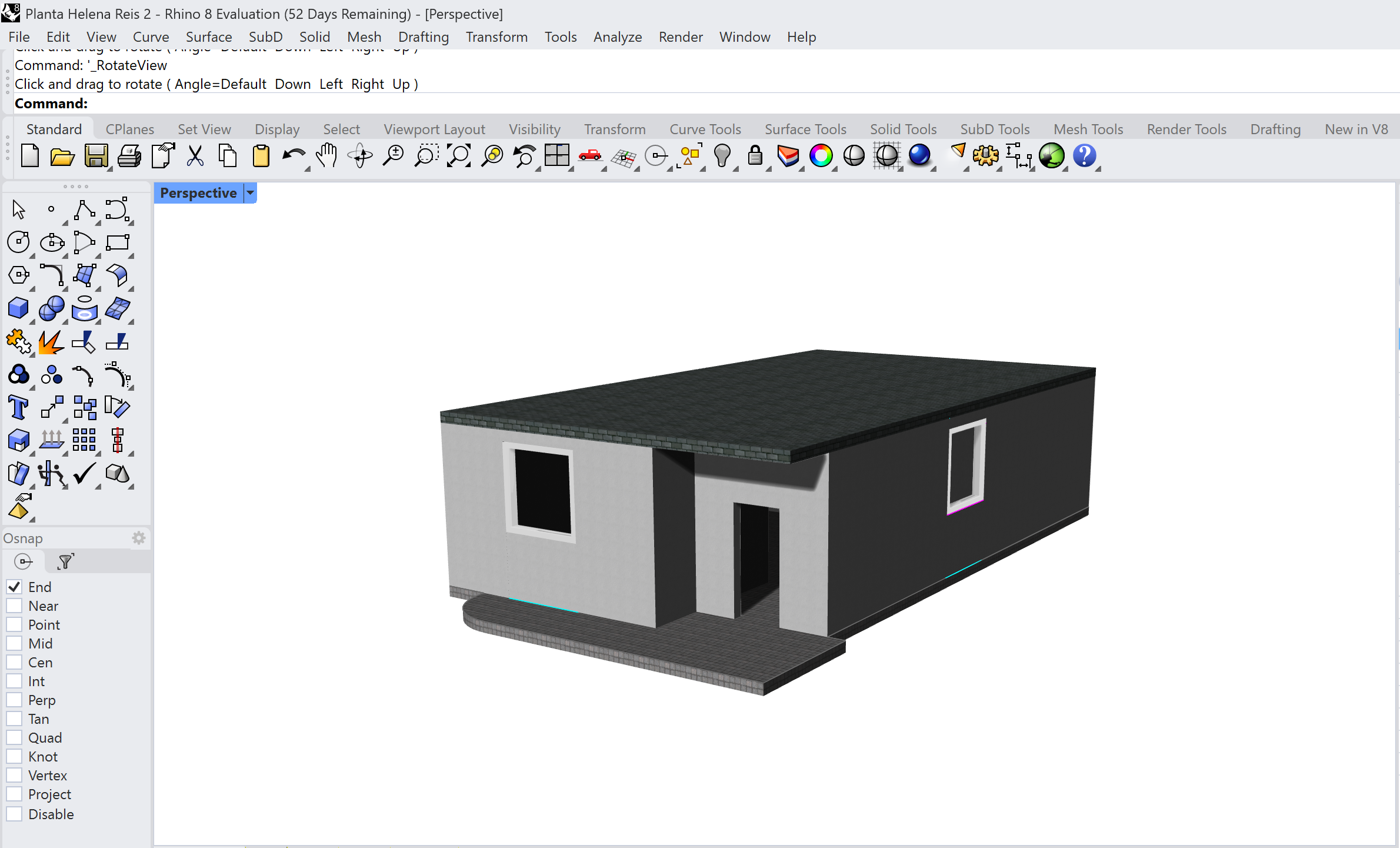Enable the Vertex osnap checkbox
Viewport: 1400px width, 848px height.
pyautogui.click(x=15, y=775)
